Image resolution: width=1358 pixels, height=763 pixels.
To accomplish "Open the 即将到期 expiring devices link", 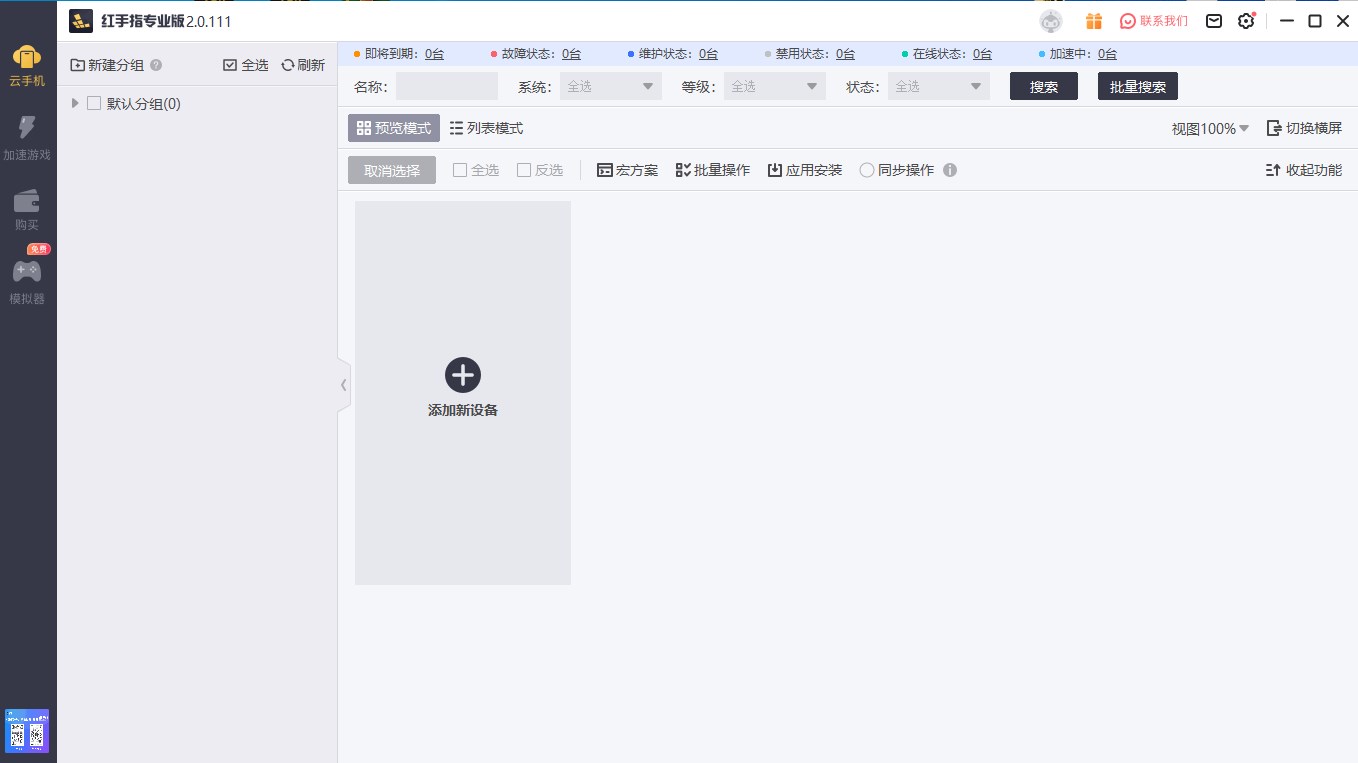I will point(433,54).
